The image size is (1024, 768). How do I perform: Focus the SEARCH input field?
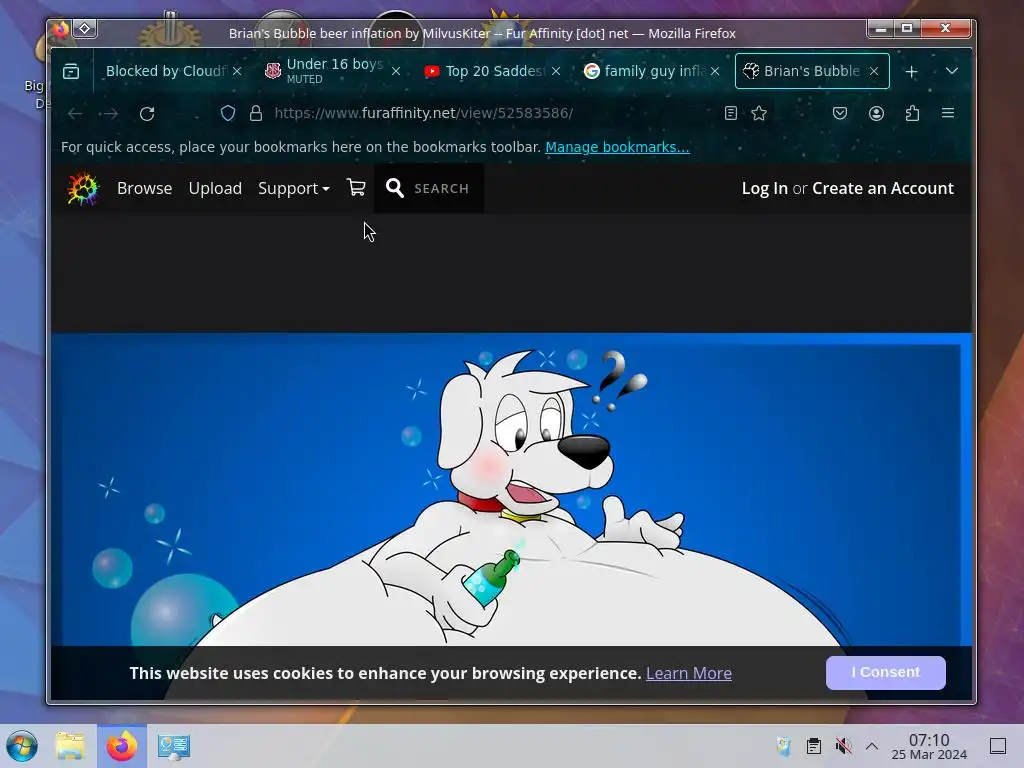click(x=441, y=189)
